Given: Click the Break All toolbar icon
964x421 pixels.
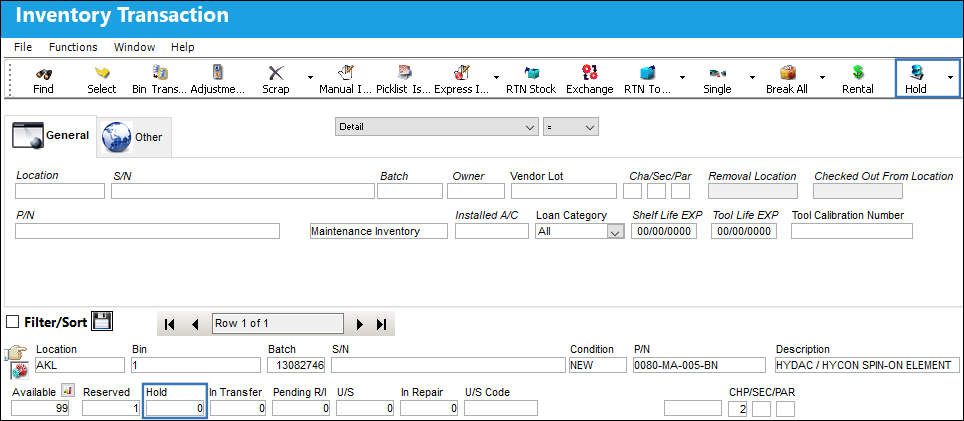Looking at the screenshot, I should [787, 73].
